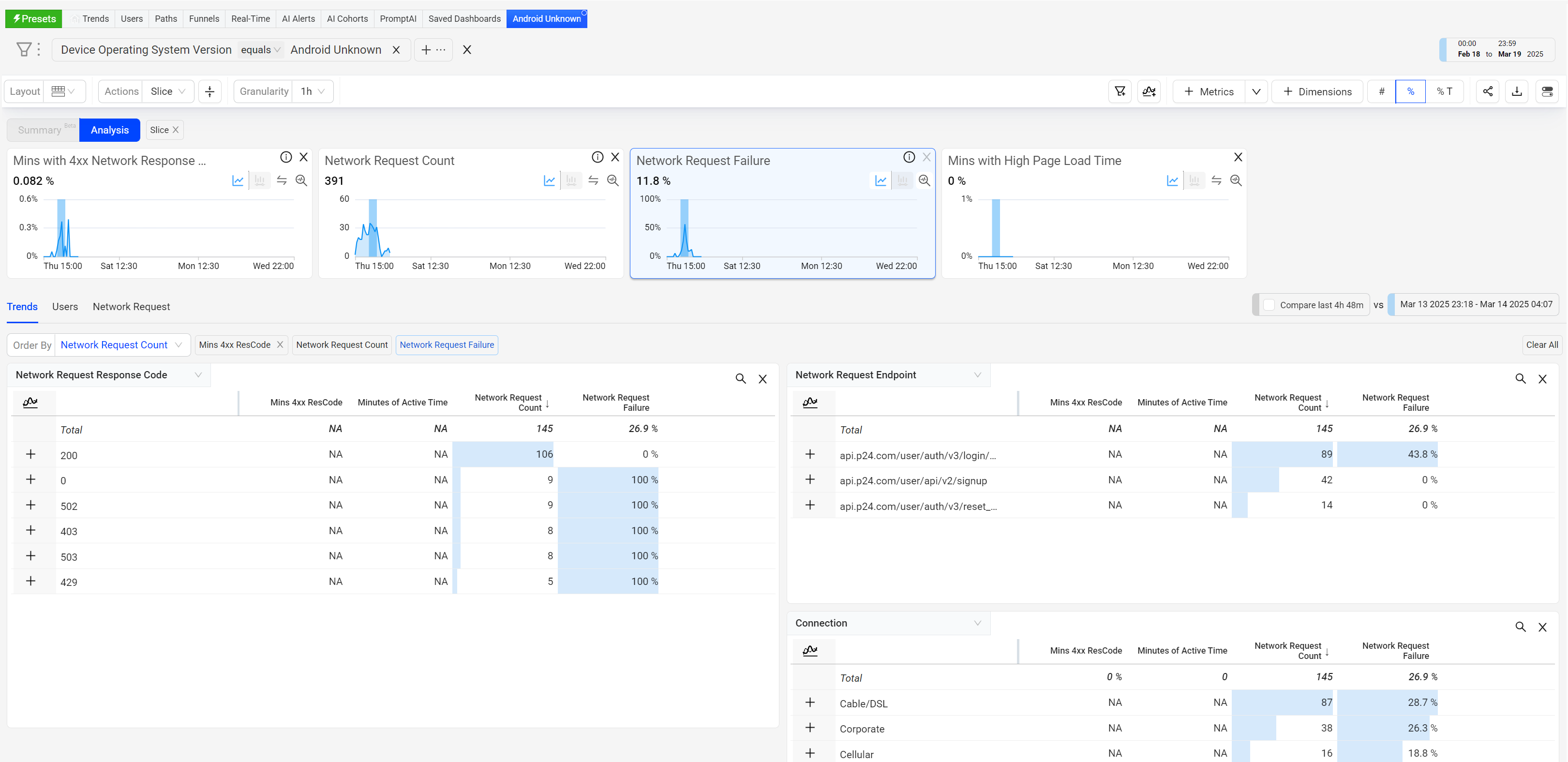Toggle the Network Request Failure metric chip
The height and width of the screenshot is (762, 1568).
(447, 345)
